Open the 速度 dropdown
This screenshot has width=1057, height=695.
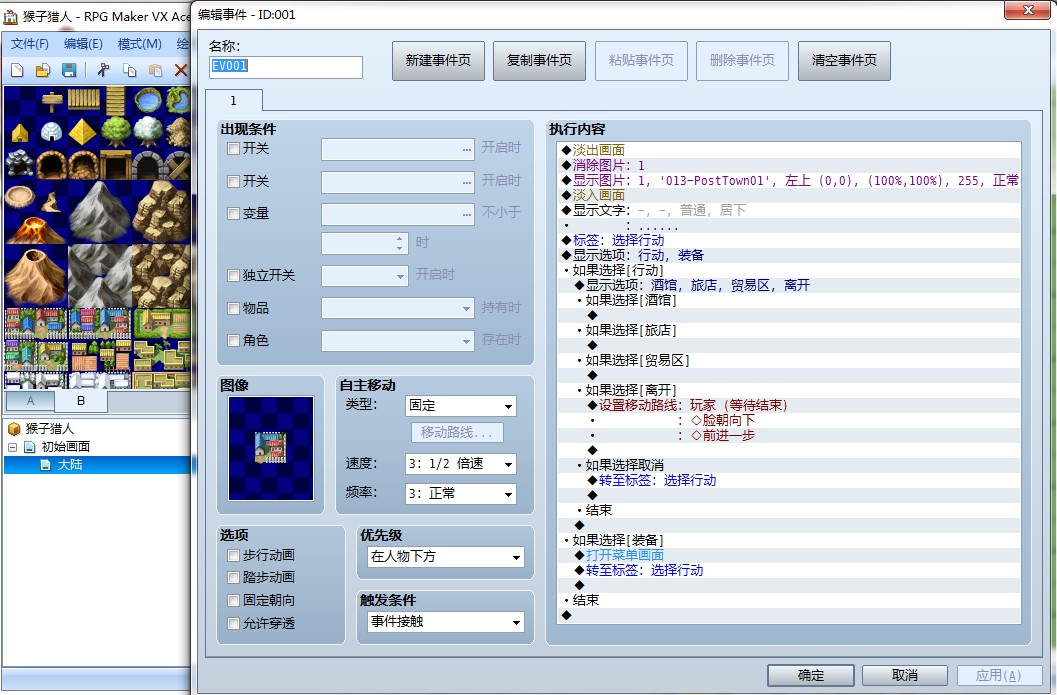pos(461,464)
